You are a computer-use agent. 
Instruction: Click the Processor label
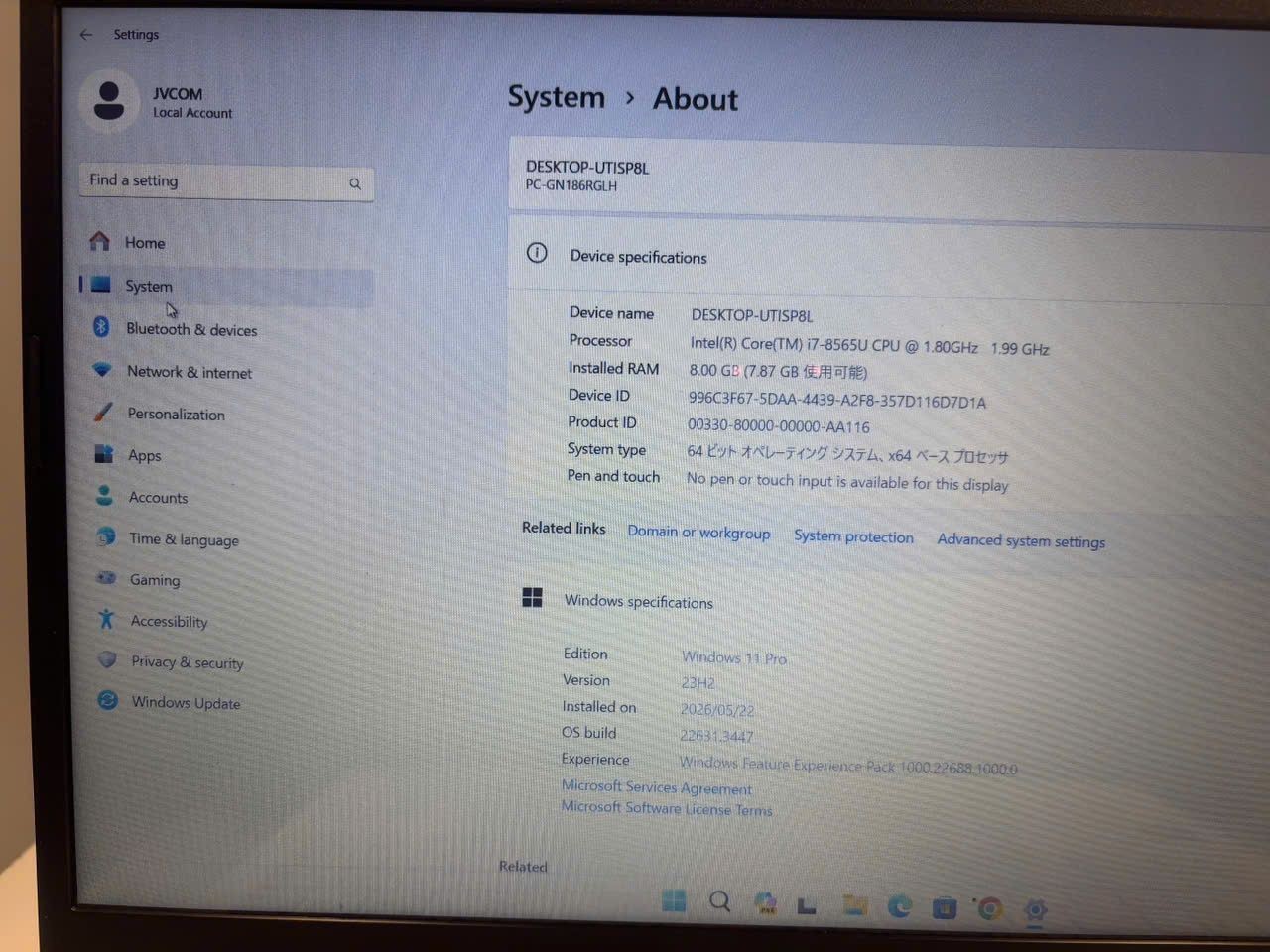click(x=600, y=340)
